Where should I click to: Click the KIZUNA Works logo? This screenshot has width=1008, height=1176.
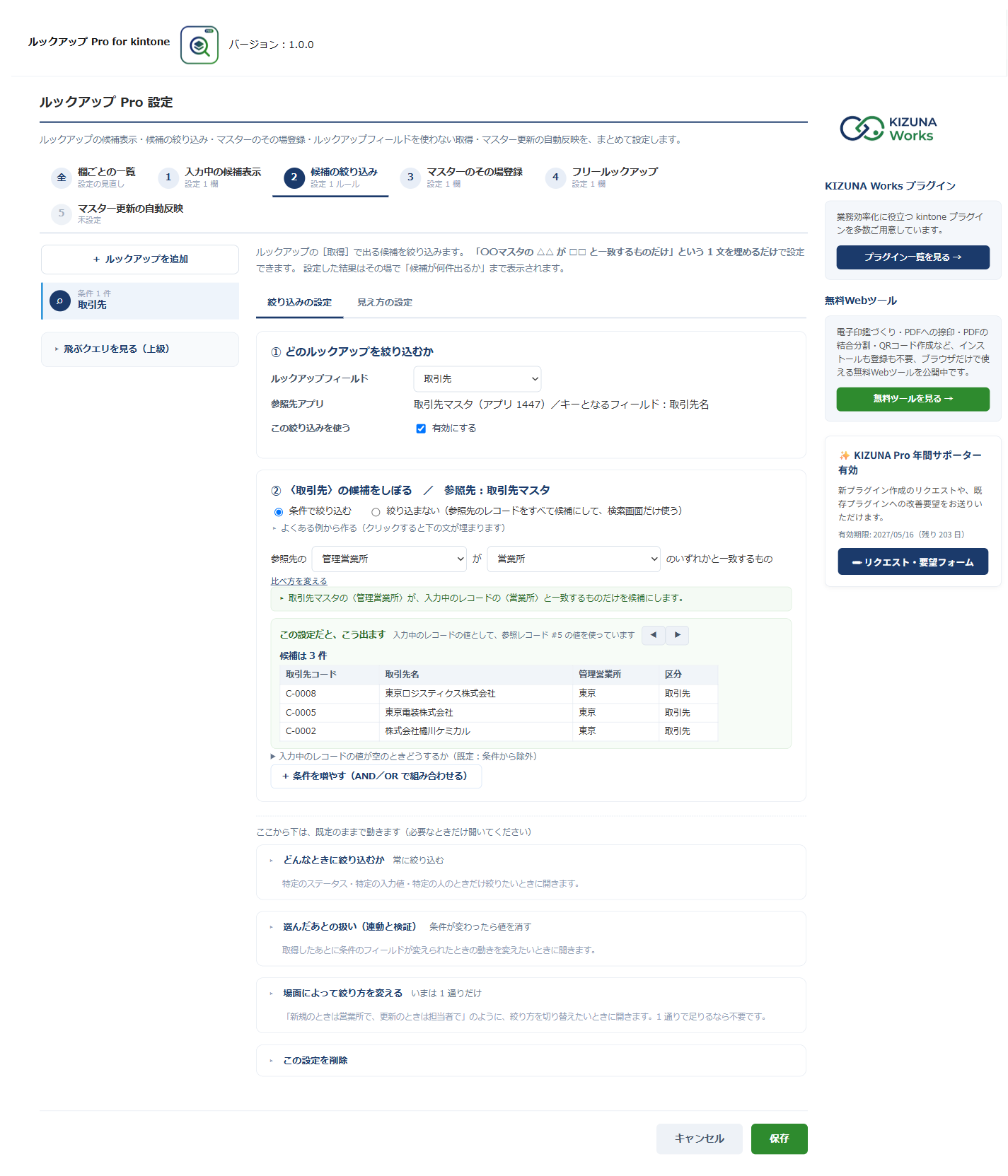point(888,129)
